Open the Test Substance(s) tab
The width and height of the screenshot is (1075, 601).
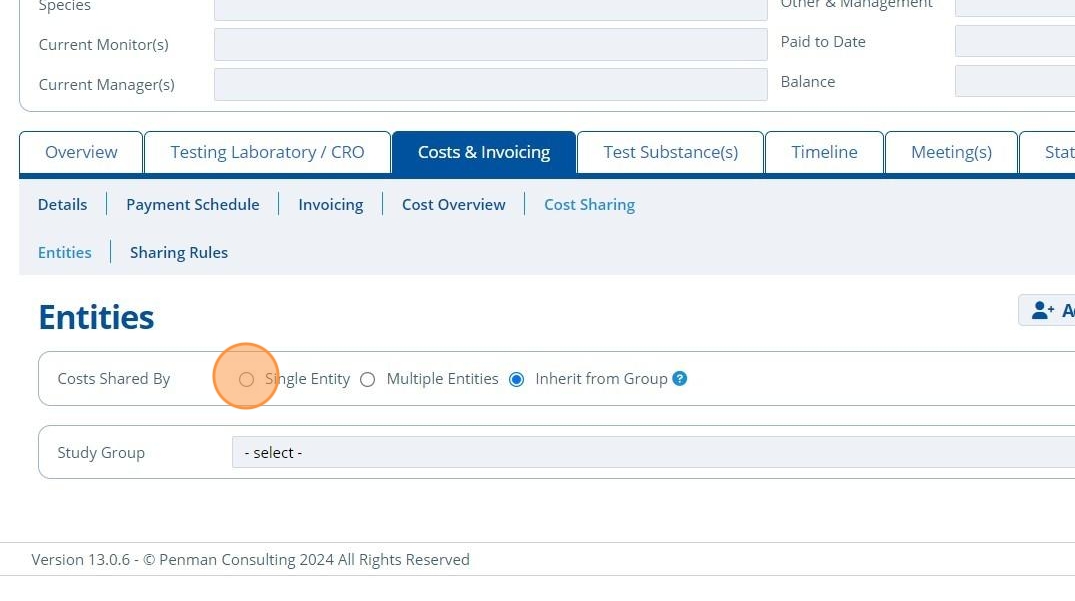click(x=671, y=152)
